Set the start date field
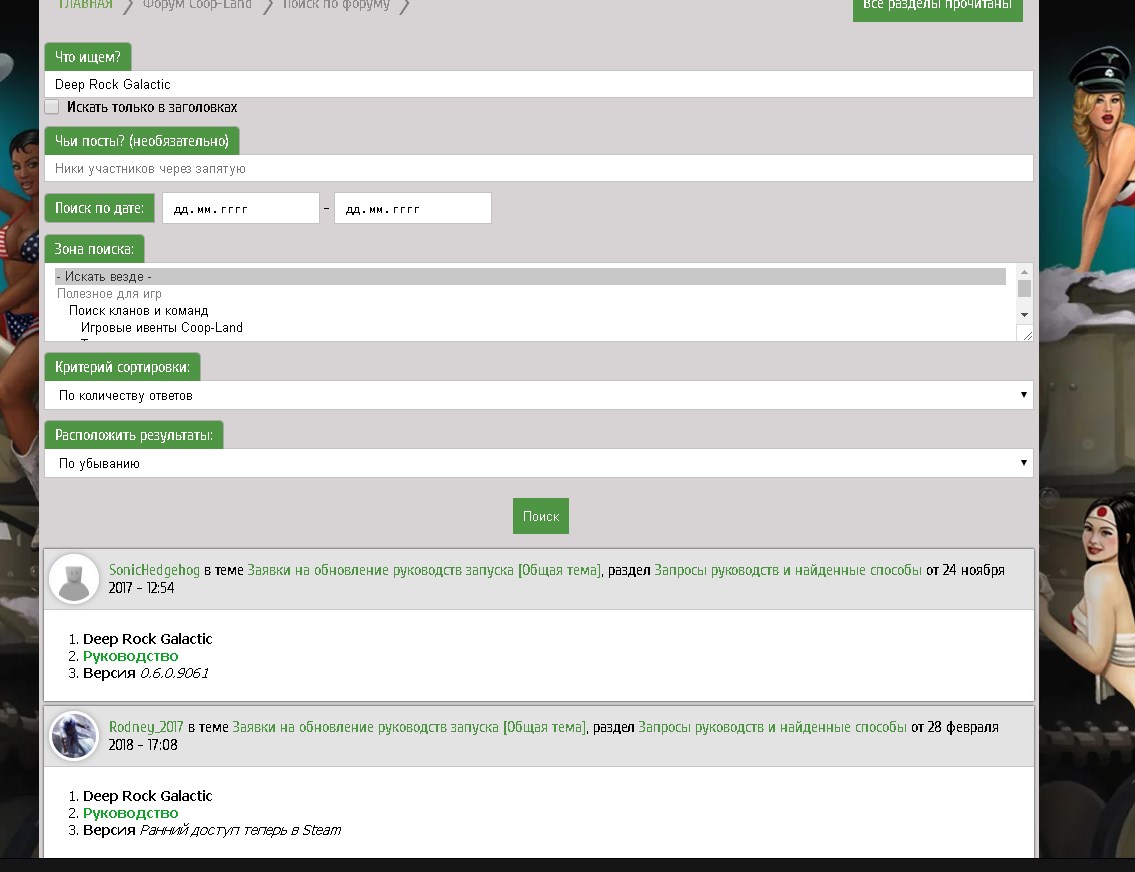The image size is (1135, 872). point(240,208)
